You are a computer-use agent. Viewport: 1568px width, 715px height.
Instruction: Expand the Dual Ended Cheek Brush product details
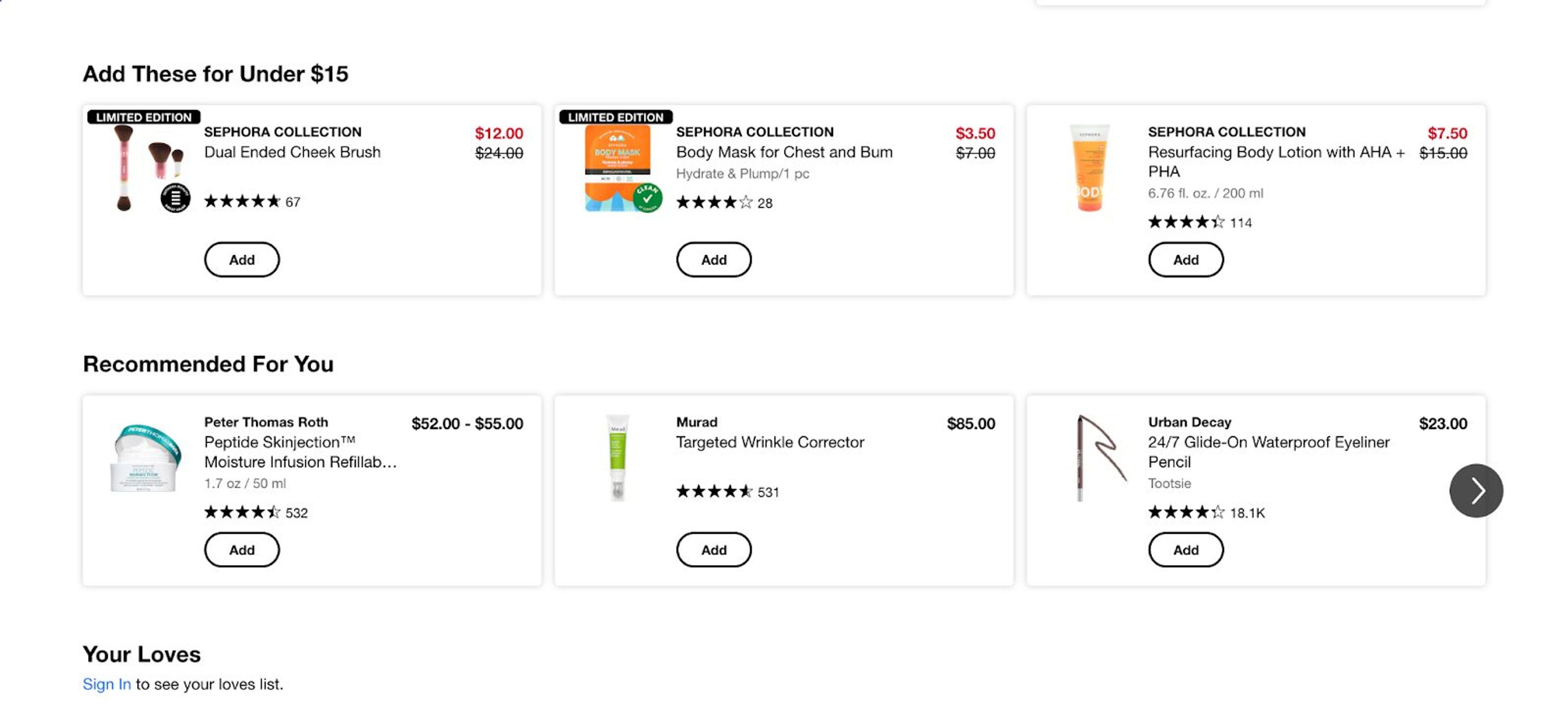pyautogui.click(x=293, y=152)
